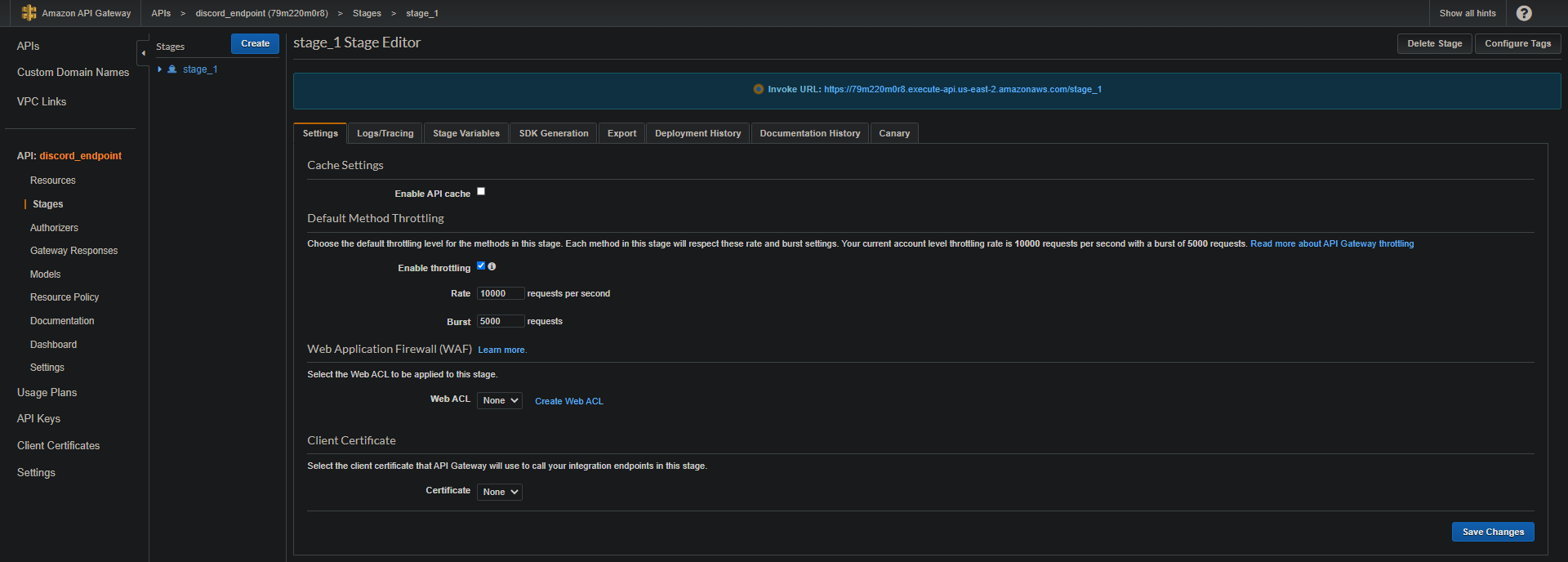Click stage_1 in the breadcrumb
This screenshot has height=562, width=1568.
point(422,13)
